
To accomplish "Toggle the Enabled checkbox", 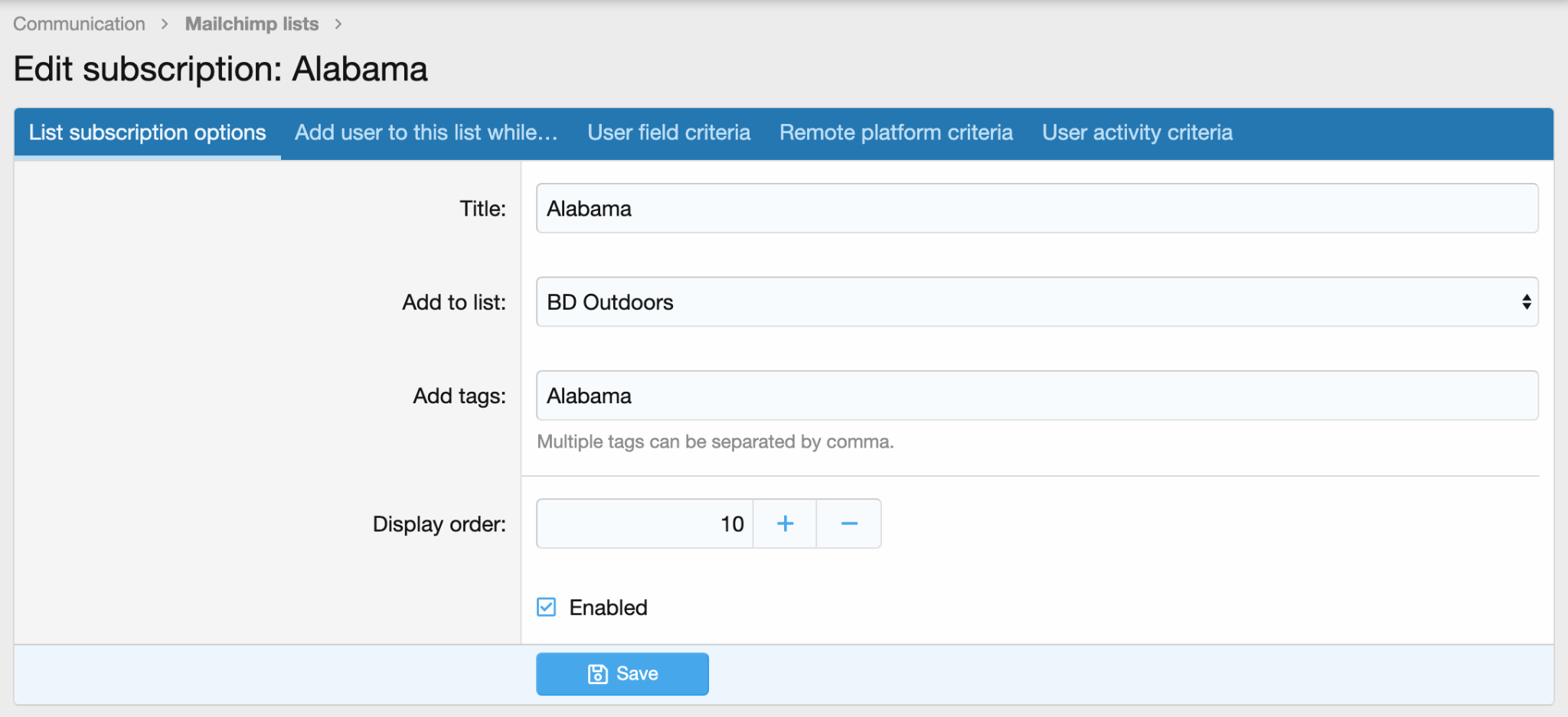I will coord(547,608).
